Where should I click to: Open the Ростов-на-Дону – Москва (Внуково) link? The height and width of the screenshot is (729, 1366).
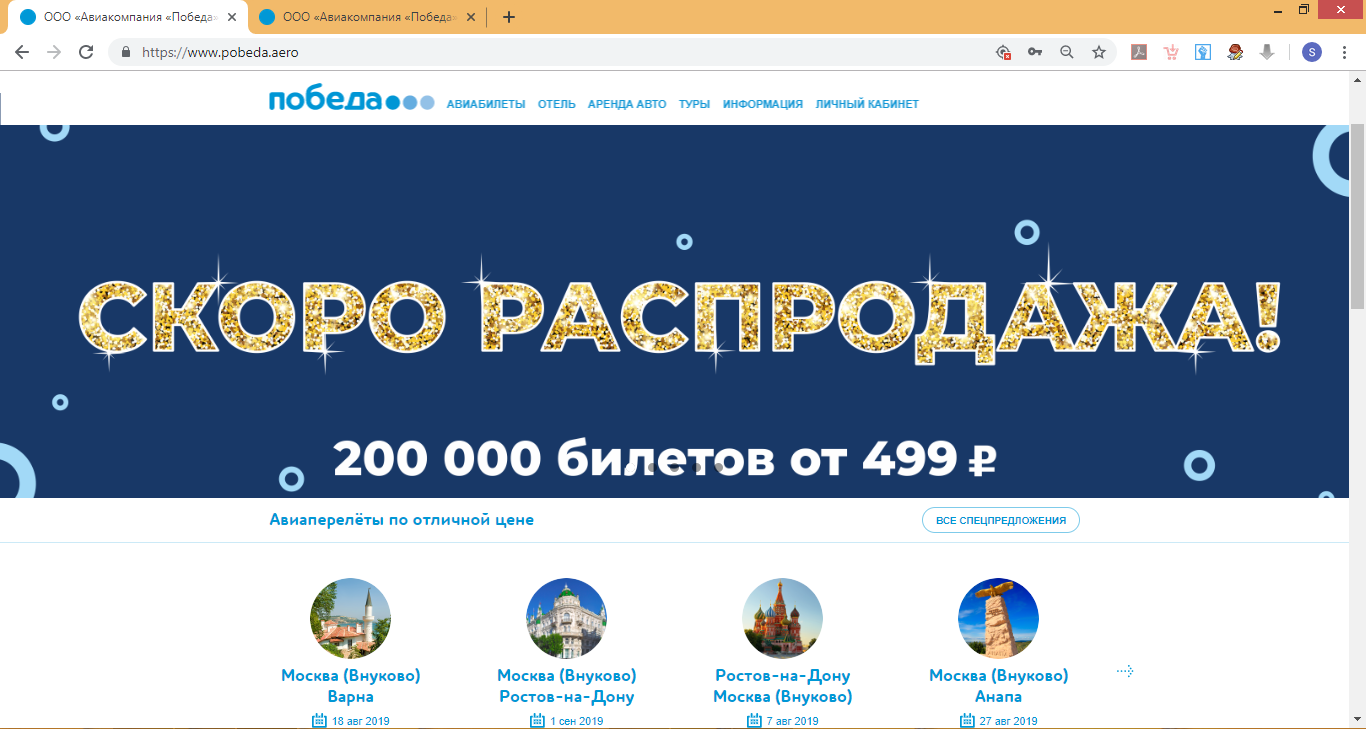click(x=783, y=686)
